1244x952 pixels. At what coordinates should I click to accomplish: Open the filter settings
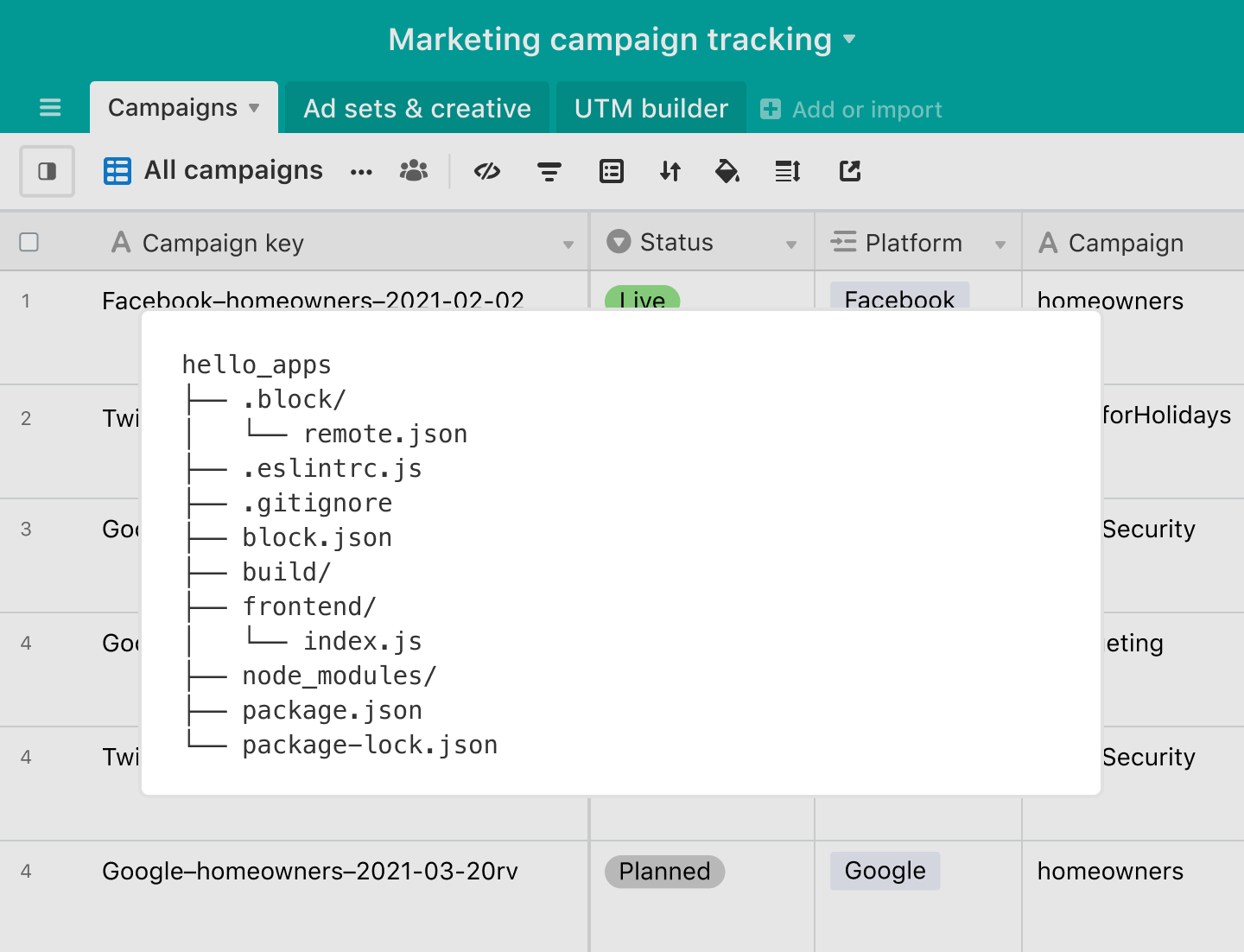(549, 171)
